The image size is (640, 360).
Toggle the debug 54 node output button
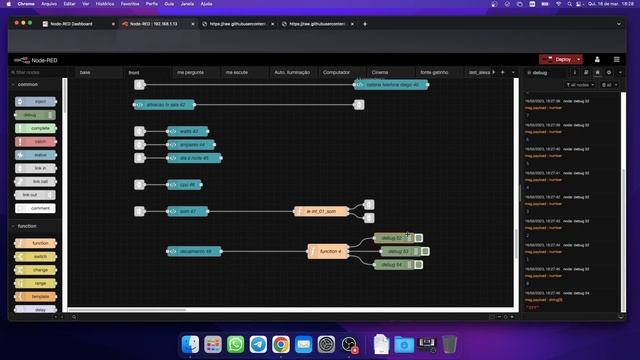[418, 265]
